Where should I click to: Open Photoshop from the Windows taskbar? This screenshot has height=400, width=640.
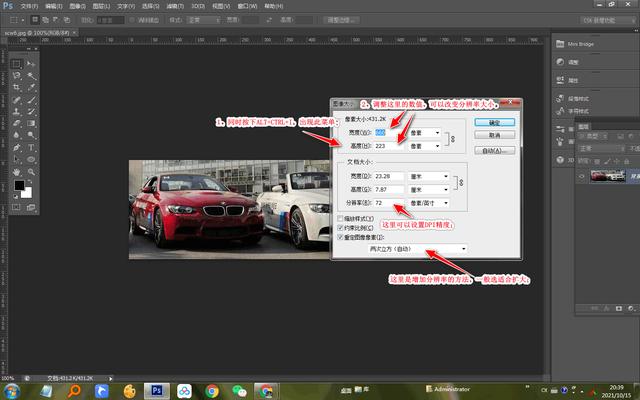pyautogui.click(x=157, y=391)
